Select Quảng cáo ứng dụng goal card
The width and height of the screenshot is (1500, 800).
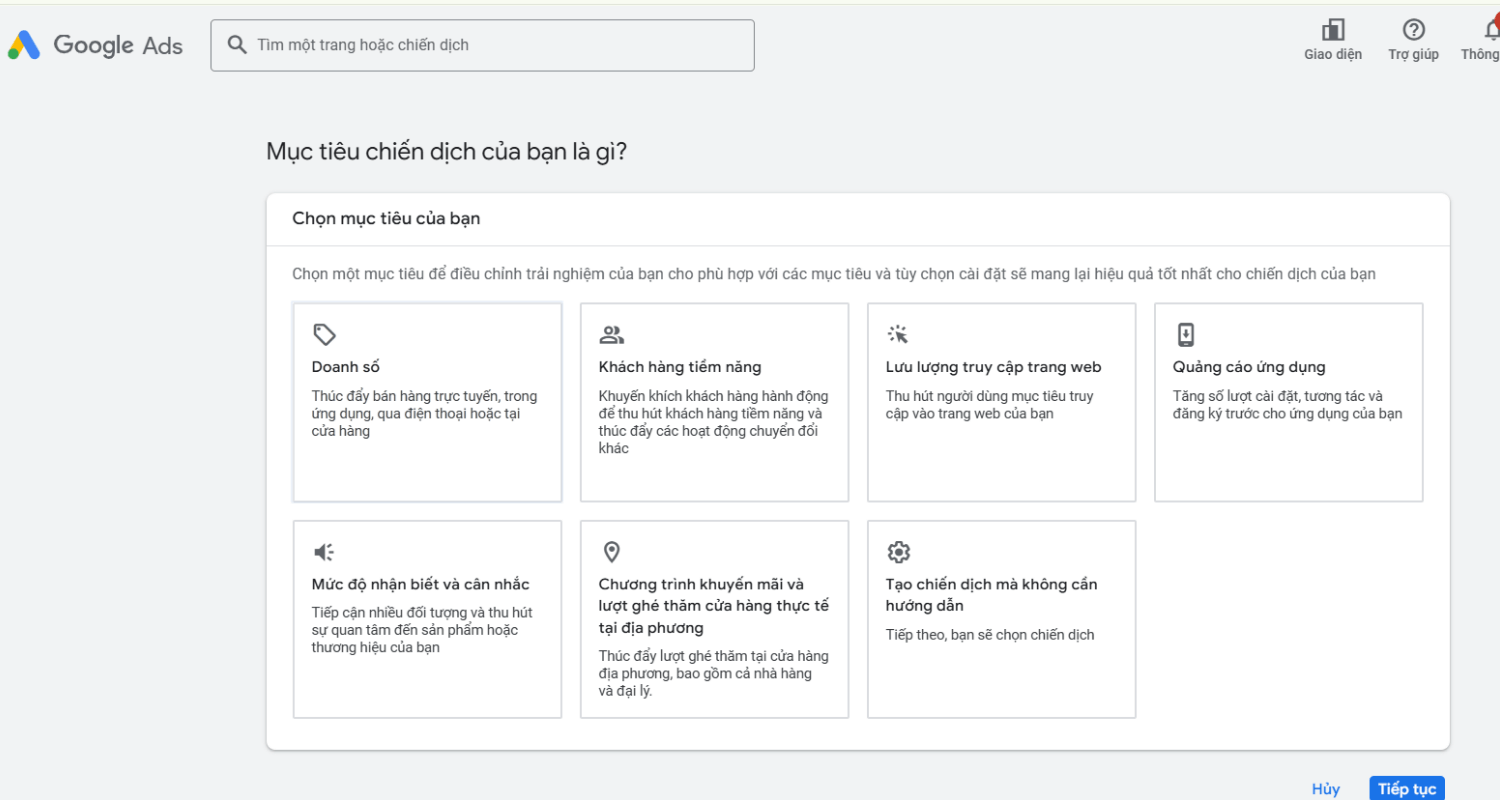1288,402
